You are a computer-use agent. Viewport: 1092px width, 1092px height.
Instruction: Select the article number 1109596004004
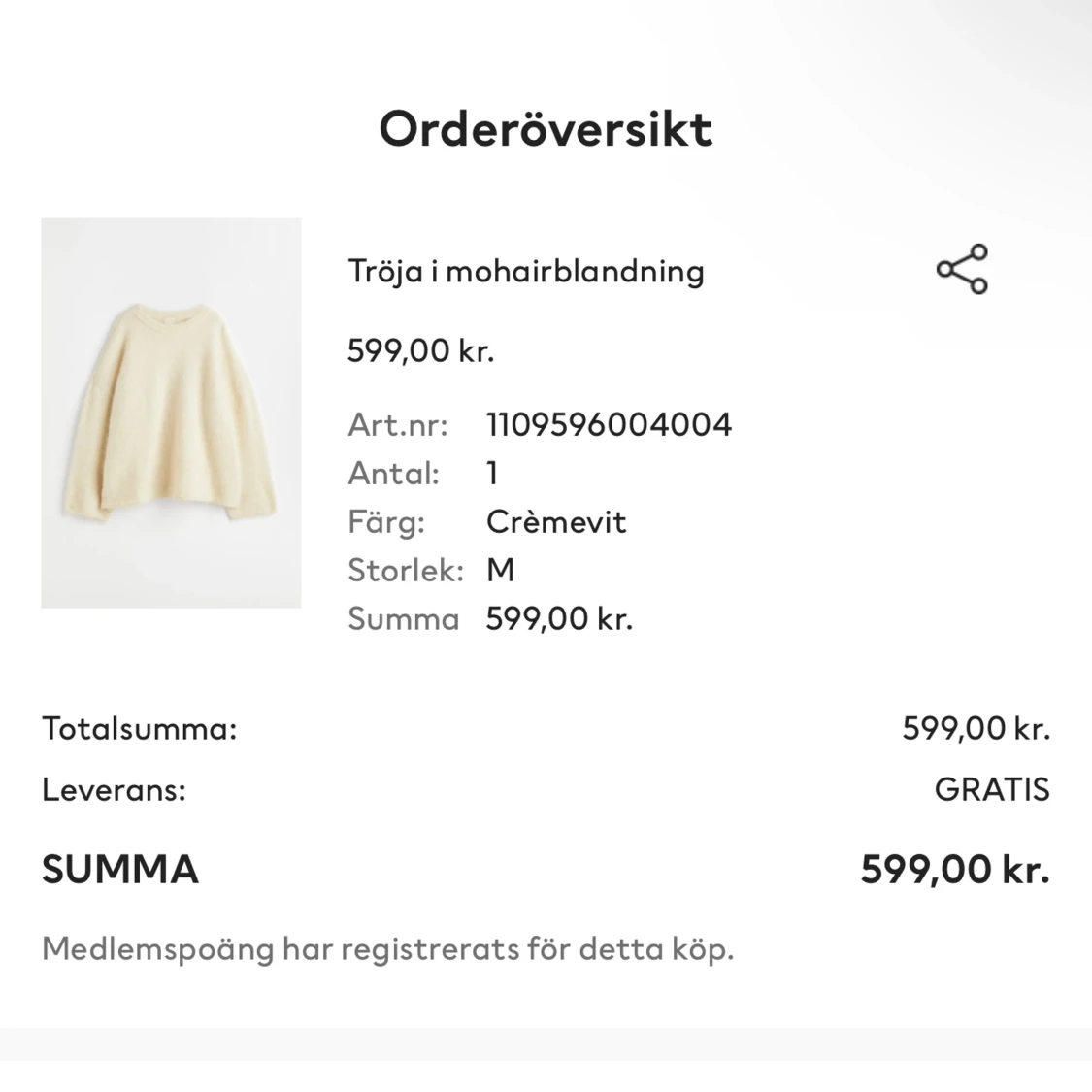point(610,424)
